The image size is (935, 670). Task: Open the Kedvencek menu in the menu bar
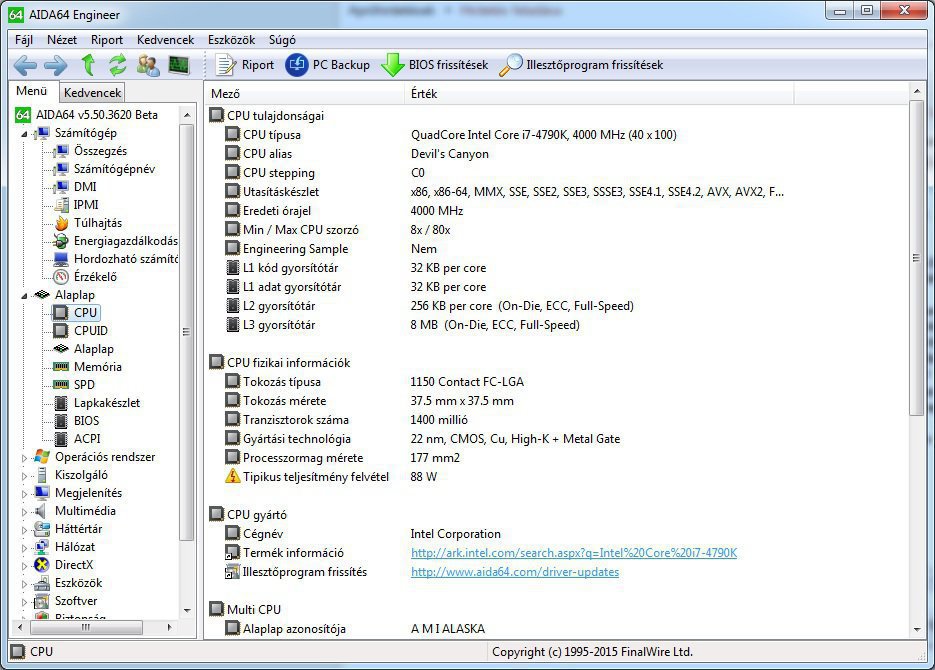[165, 40]
